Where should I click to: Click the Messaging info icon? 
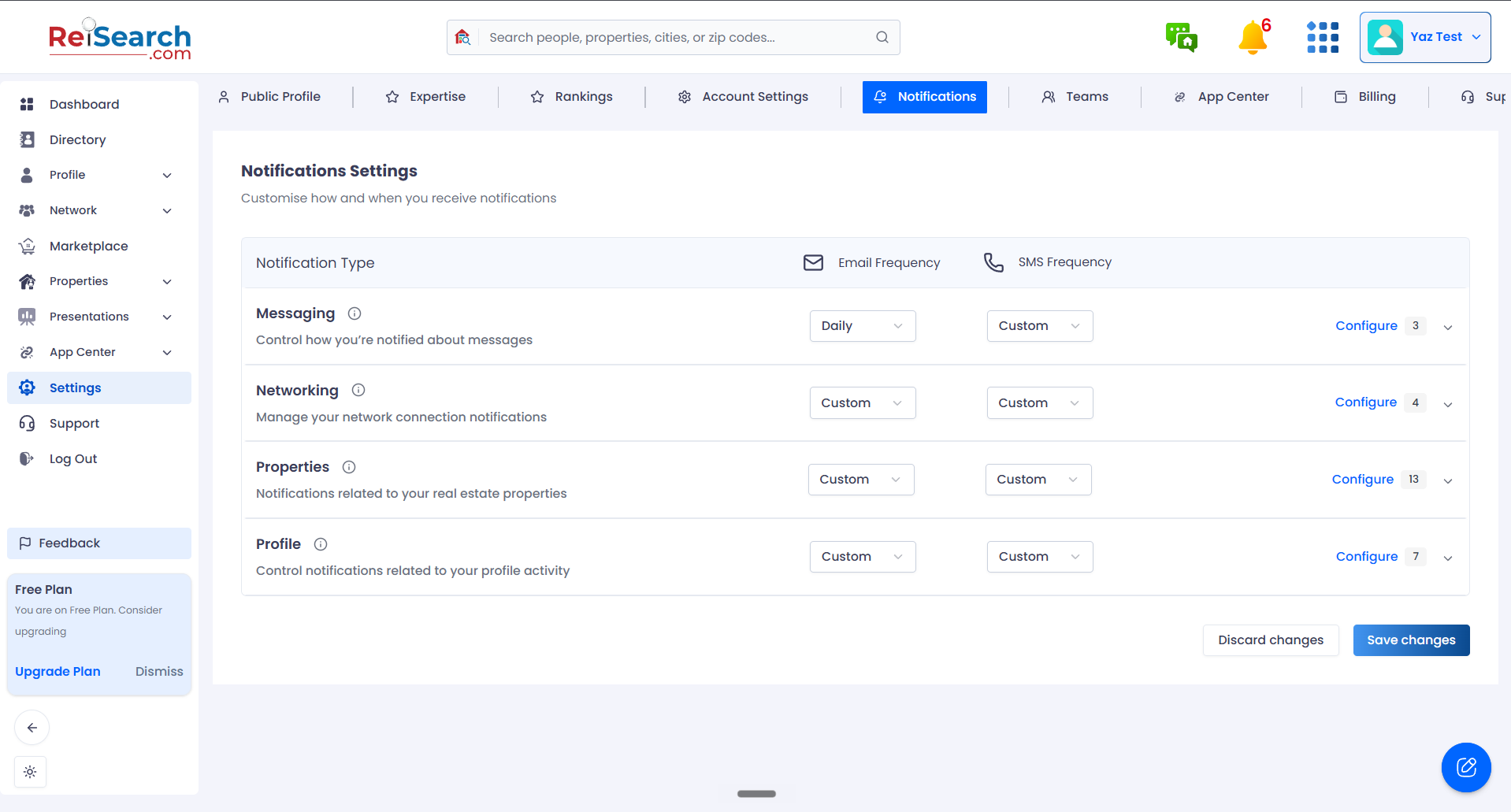(355, 313)
